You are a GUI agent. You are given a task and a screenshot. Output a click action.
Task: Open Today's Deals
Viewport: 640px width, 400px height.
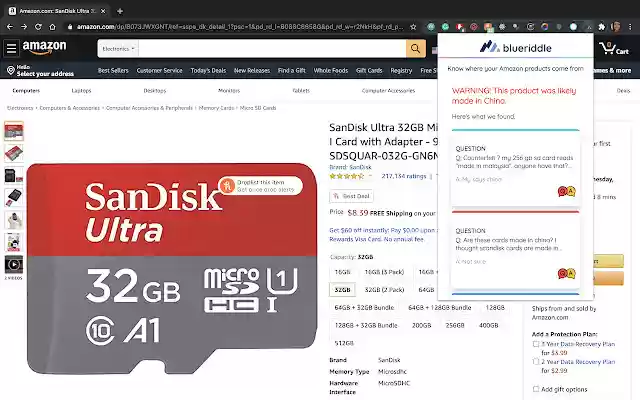pos(208,71)
